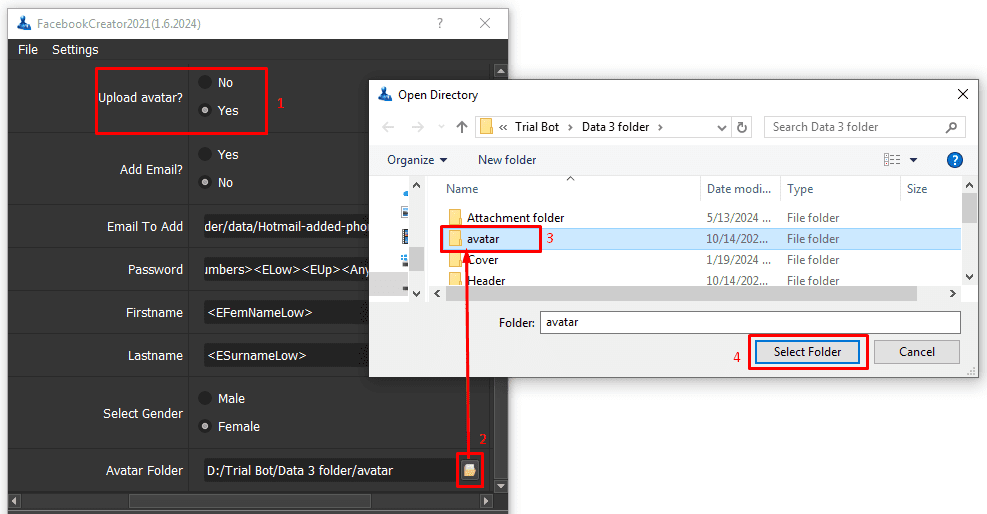Screen dimensions: 987x514
Task: Click navigation pane scroll up arrow
Action: (x=416, y=186)
